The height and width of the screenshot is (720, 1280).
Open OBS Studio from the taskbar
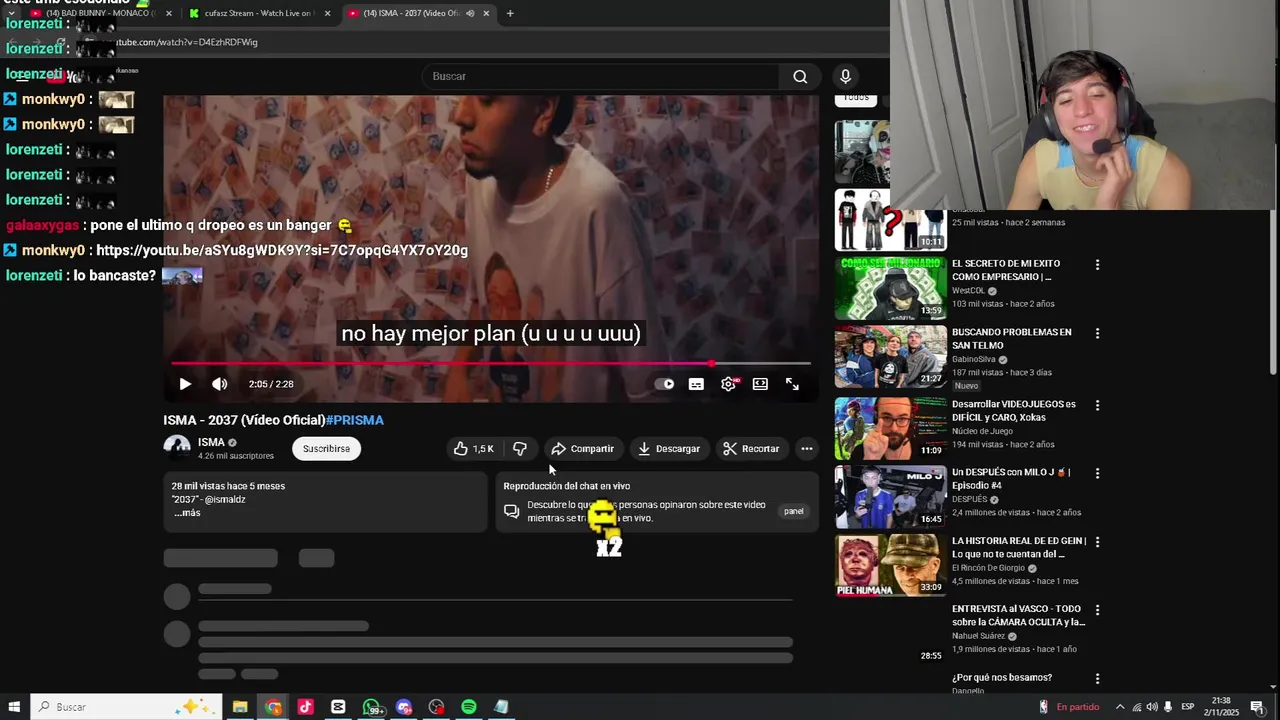click(x=436, y=707)
